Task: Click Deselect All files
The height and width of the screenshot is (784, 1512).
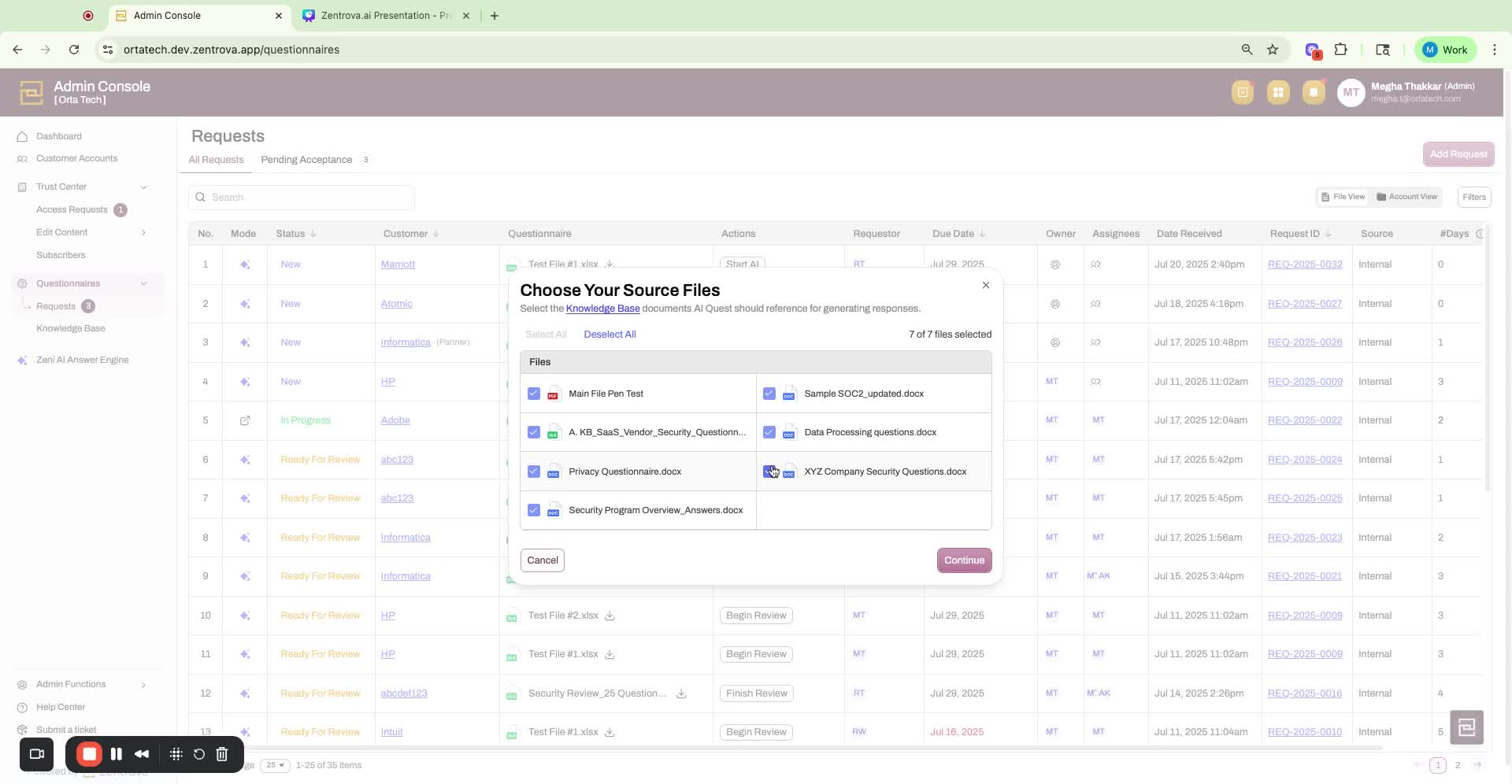Action: coord(610,335)
